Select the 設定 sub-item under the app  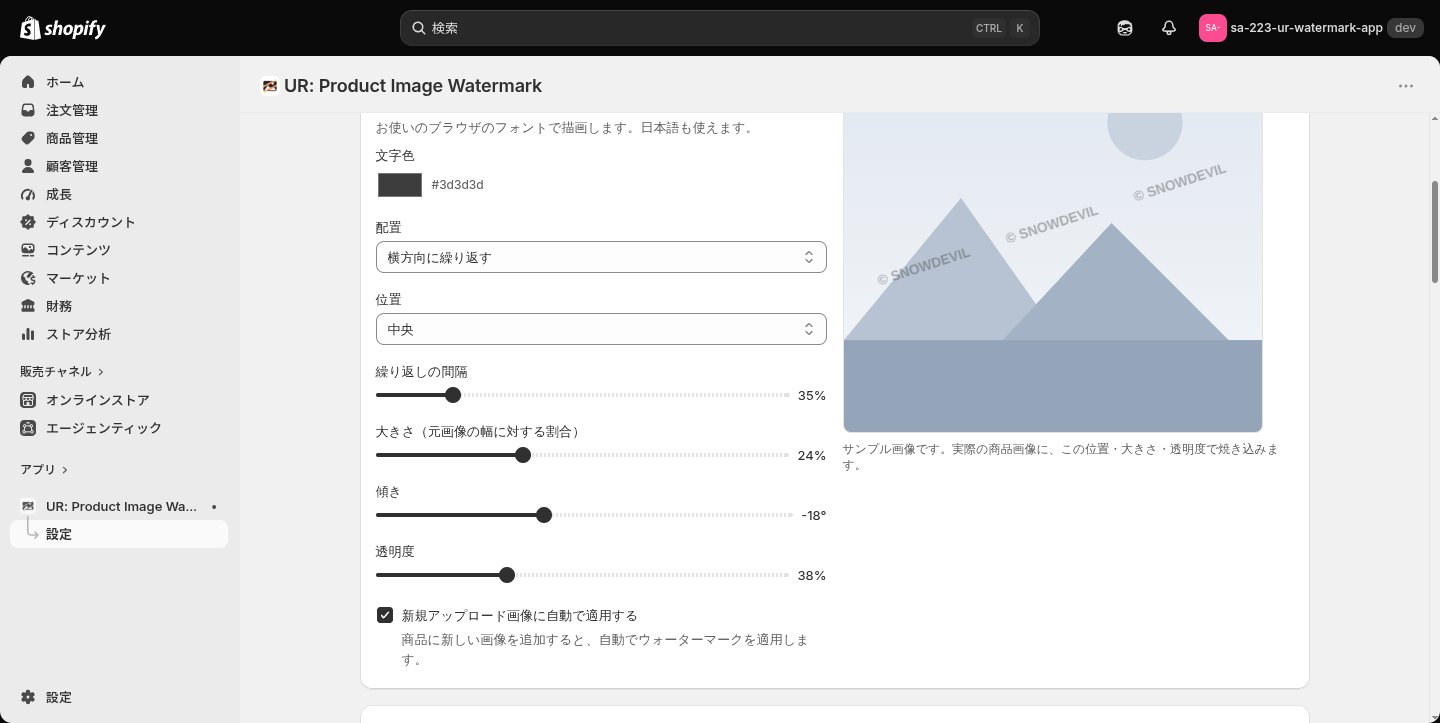pyautogui.click(x=119, y=534)
